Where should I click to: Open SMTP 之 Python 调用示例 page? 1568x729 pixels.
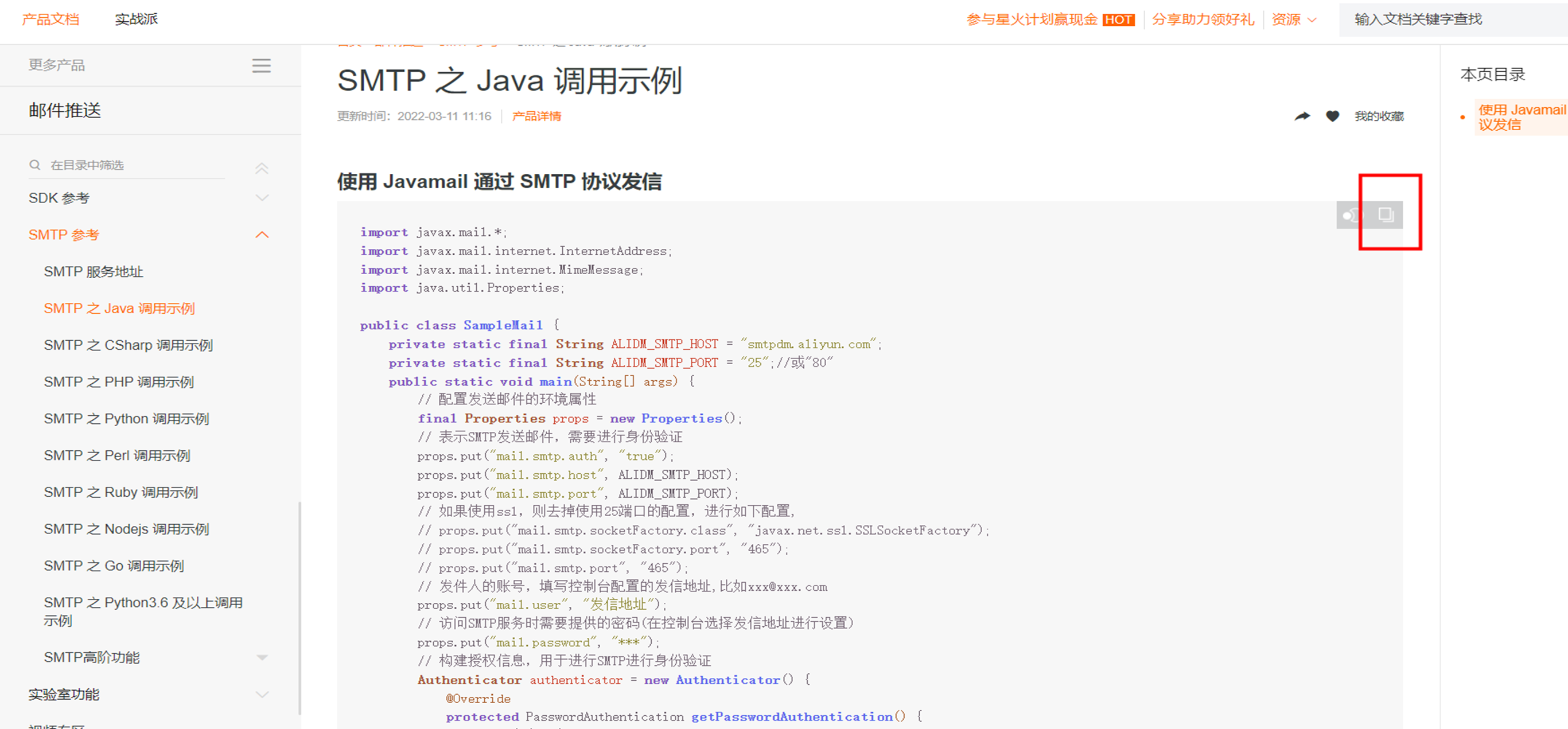[x=126, y=419]
